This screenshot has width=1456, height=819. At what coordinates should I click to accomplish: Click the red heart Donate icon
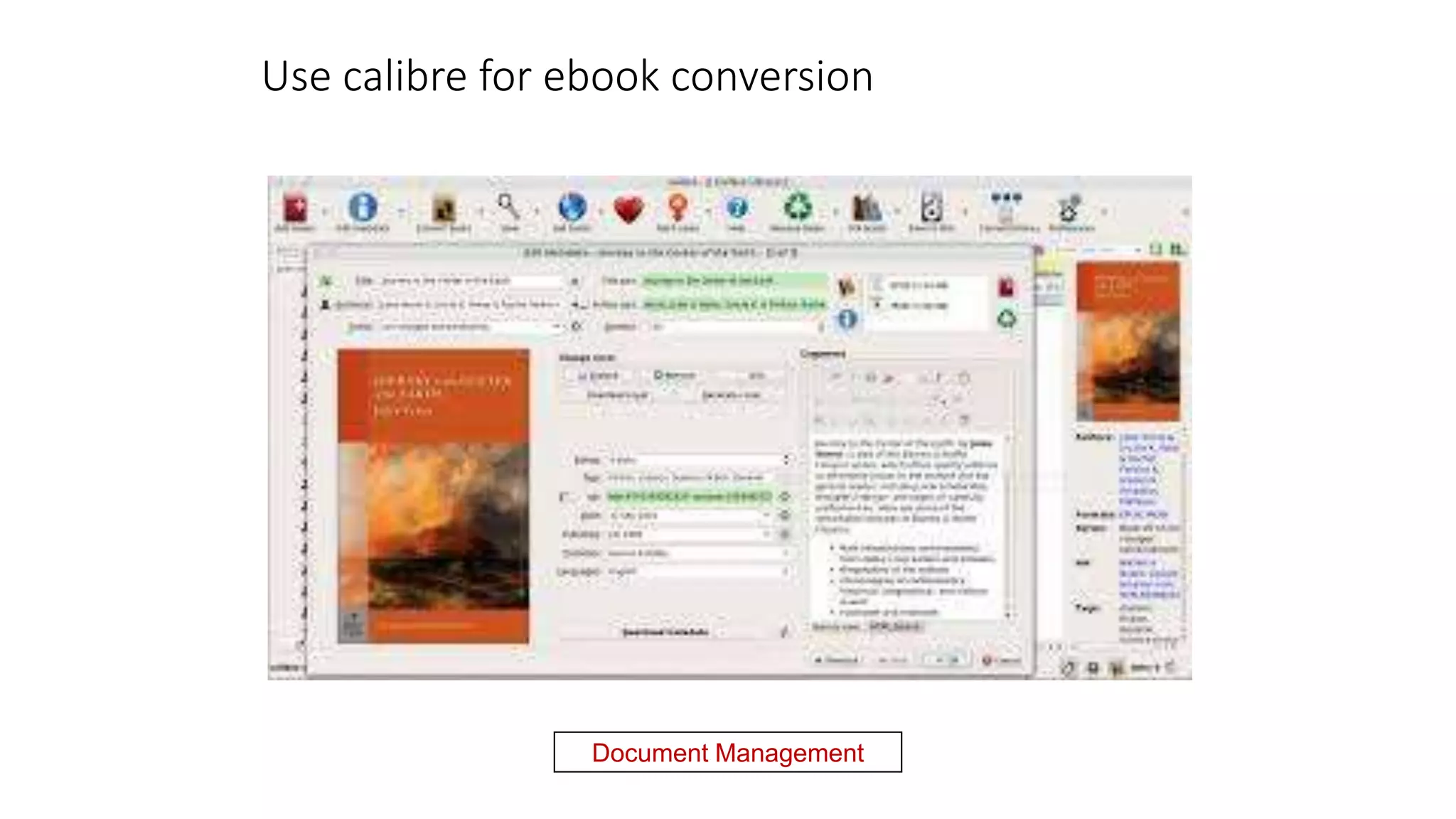pos(628,210)
